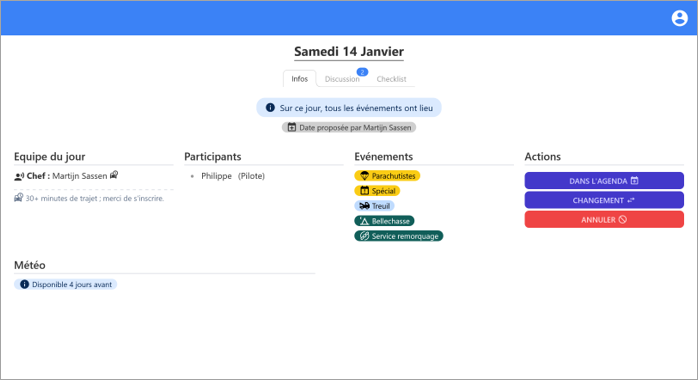Screen dimensions: 698x380
Task: Click info icon in Disponible 4 jours avant
Action: click(x=24, y=284)
